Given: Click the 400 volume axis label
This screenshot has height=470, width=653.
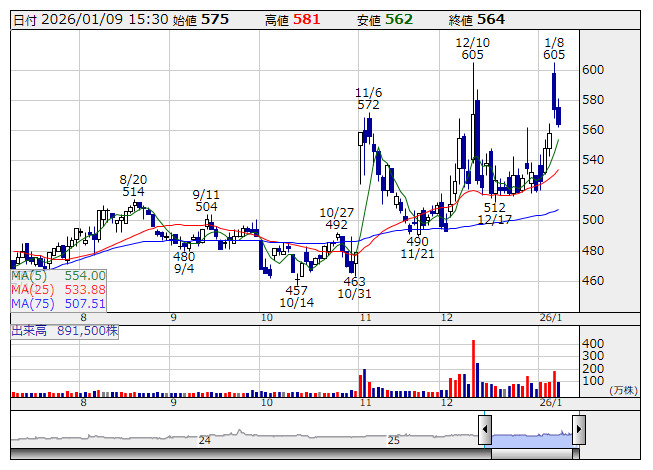Looking at the screenshot, I should [x=593, y=343].
